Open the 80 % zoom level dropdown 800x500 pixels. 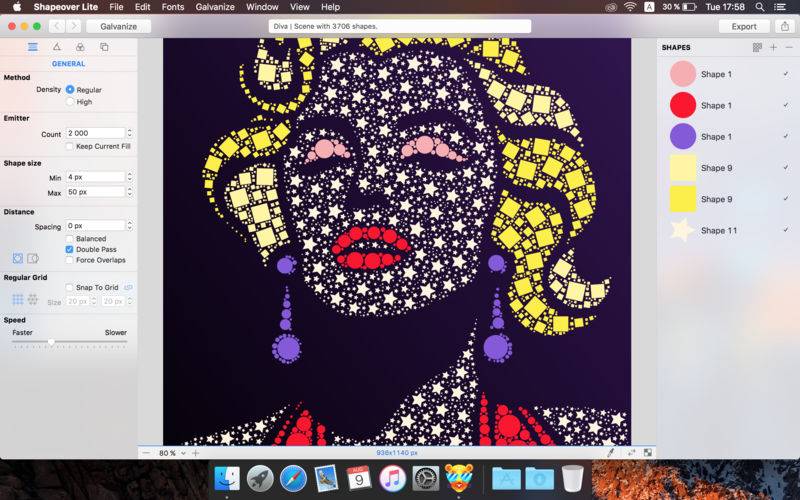tap(172, 453)
